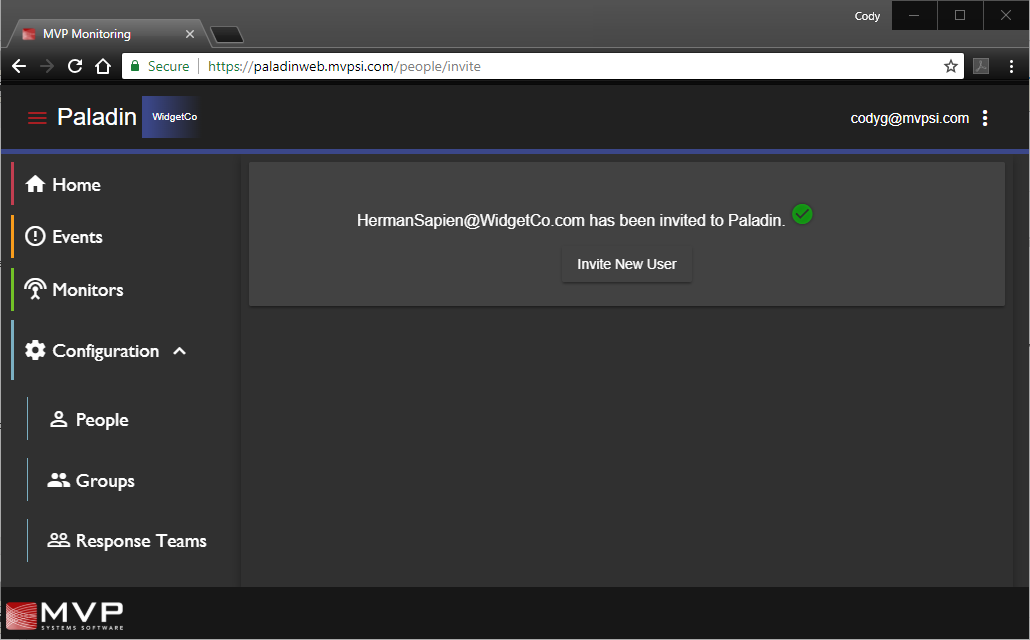Viewport: 1030px width, 640px height.
Task: Click the Configuration gear icon
Action: click(35, 351)
